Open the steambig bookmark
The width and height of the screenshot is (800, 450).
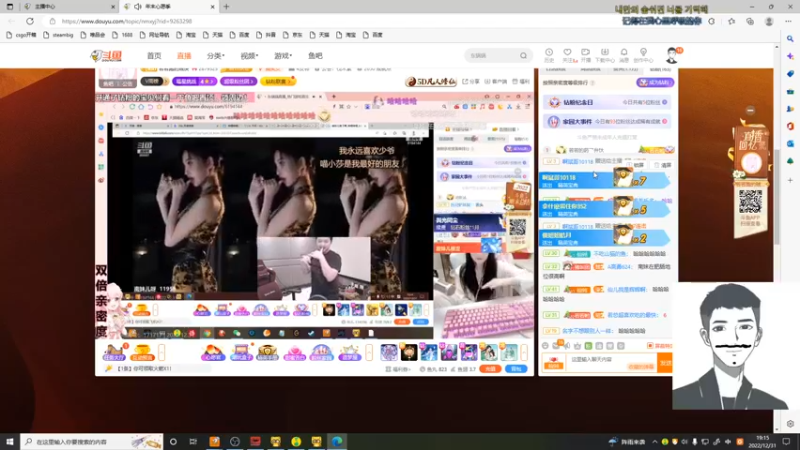(x=58, y=35)
